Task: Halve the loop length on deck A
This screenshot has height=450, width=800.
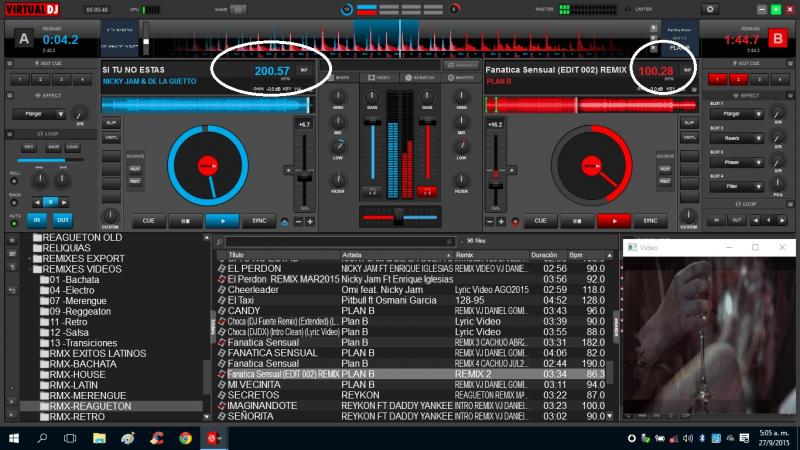Action: [x=37, y=203]
